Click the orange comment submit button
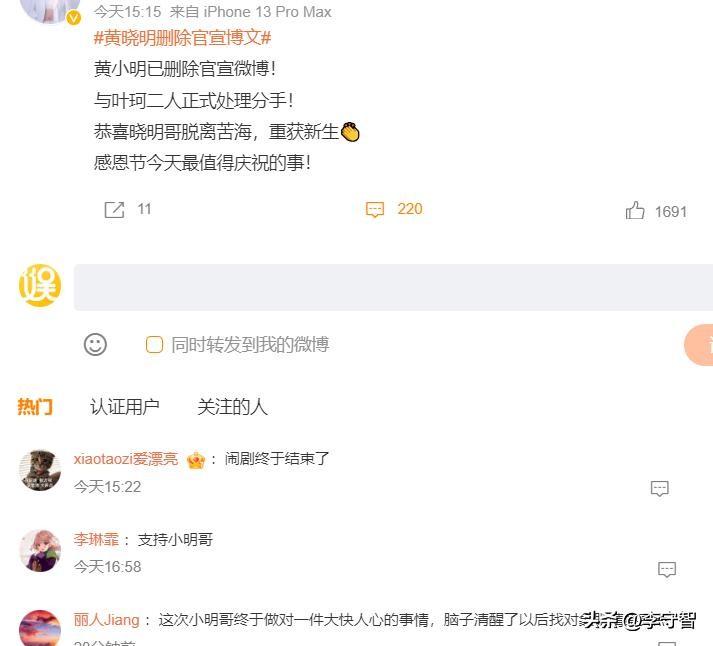Image resolution: width=713 pixels, height=646 pixels. 699,345
